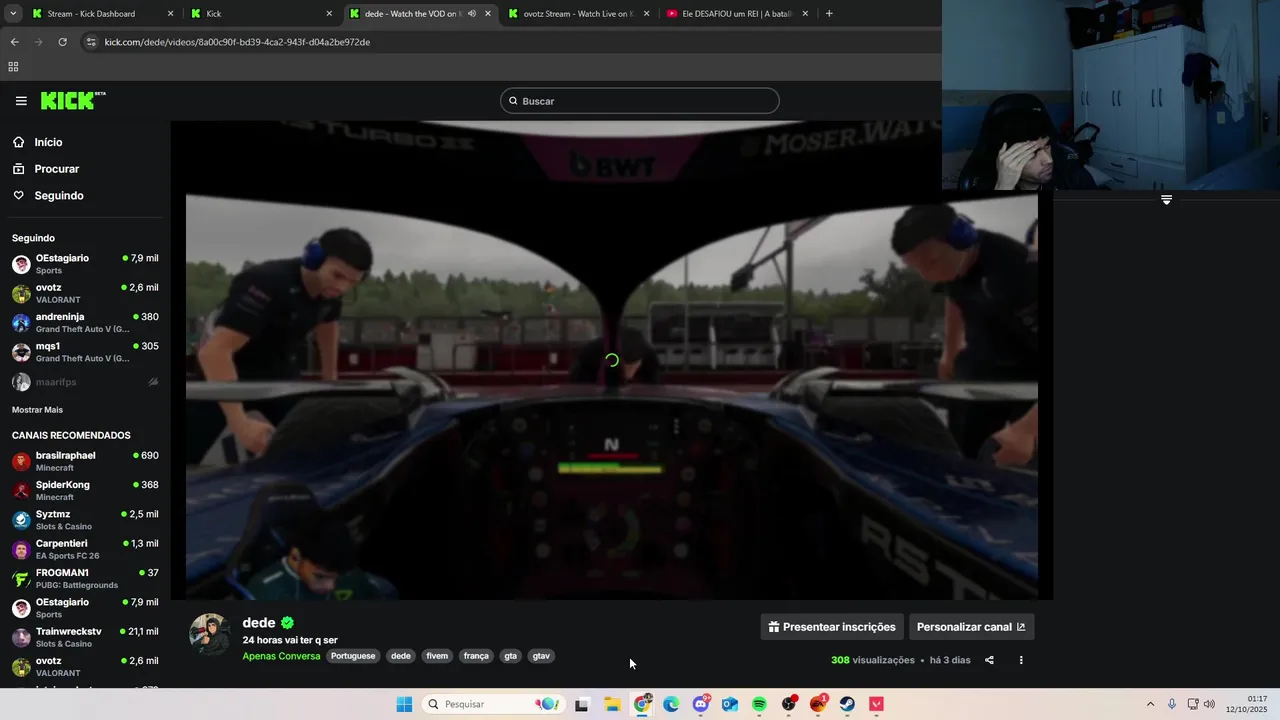
Task: Open the three-dot video options menu
Action: tap(1021, 660)
